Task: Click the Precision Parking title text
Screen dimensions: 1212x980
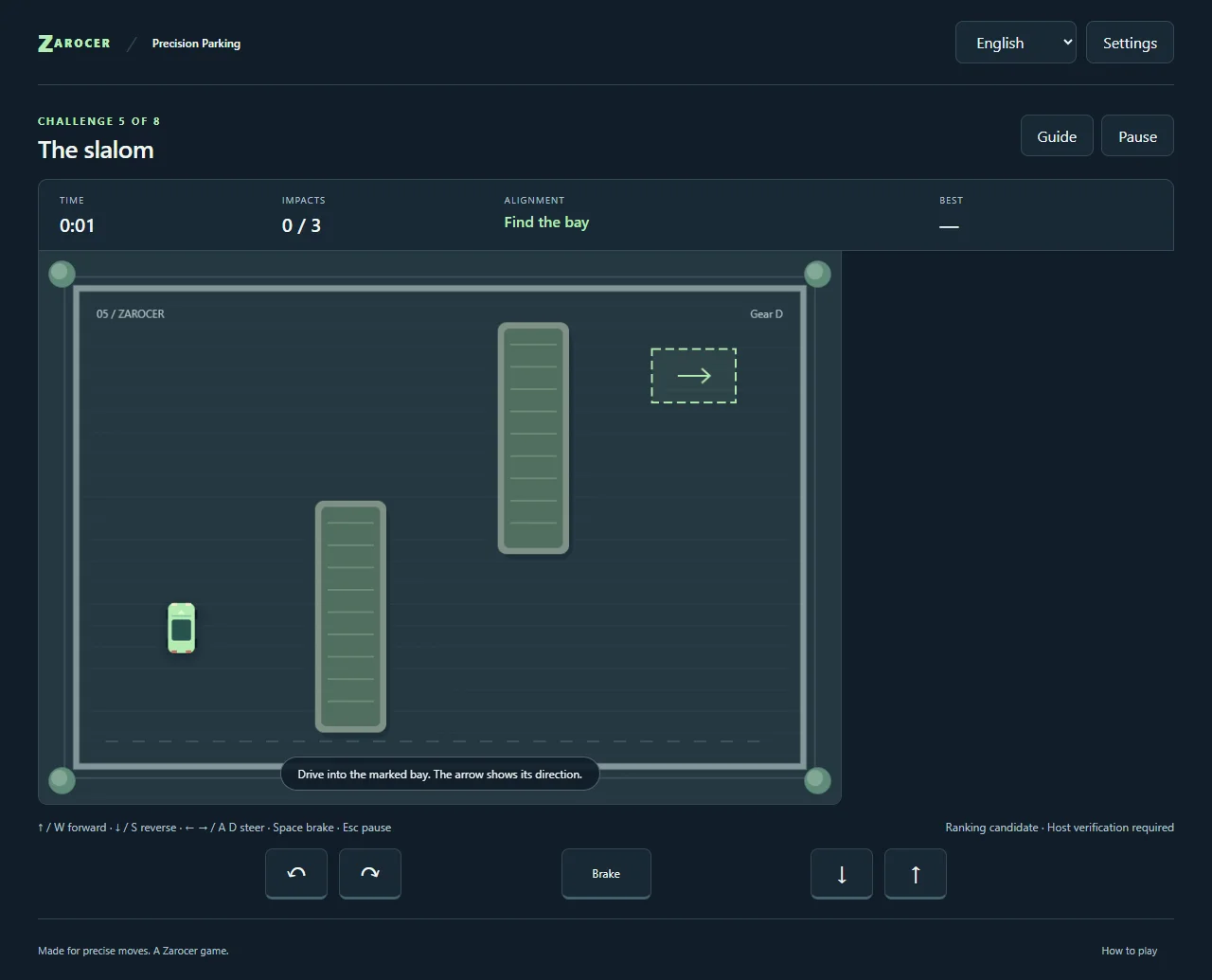Action: click(196, 44)
